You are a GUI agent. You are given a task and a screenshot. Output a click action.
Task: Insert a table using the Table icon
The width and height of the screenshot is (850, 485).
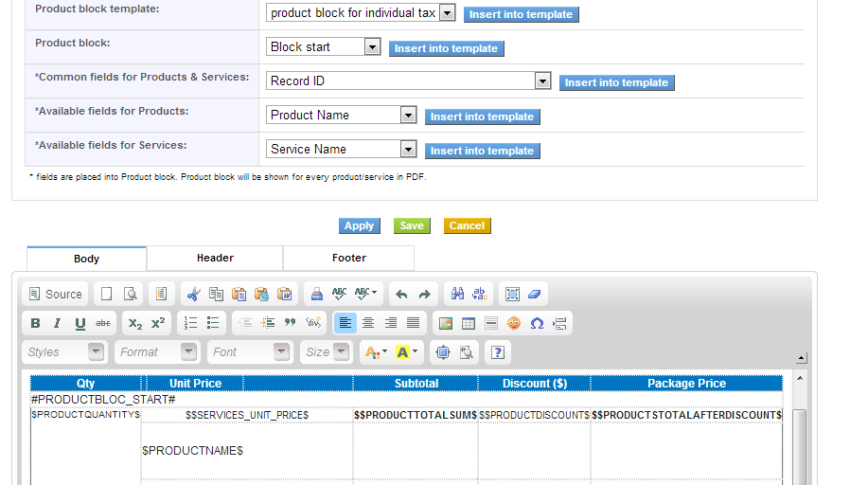click(468, 323)
